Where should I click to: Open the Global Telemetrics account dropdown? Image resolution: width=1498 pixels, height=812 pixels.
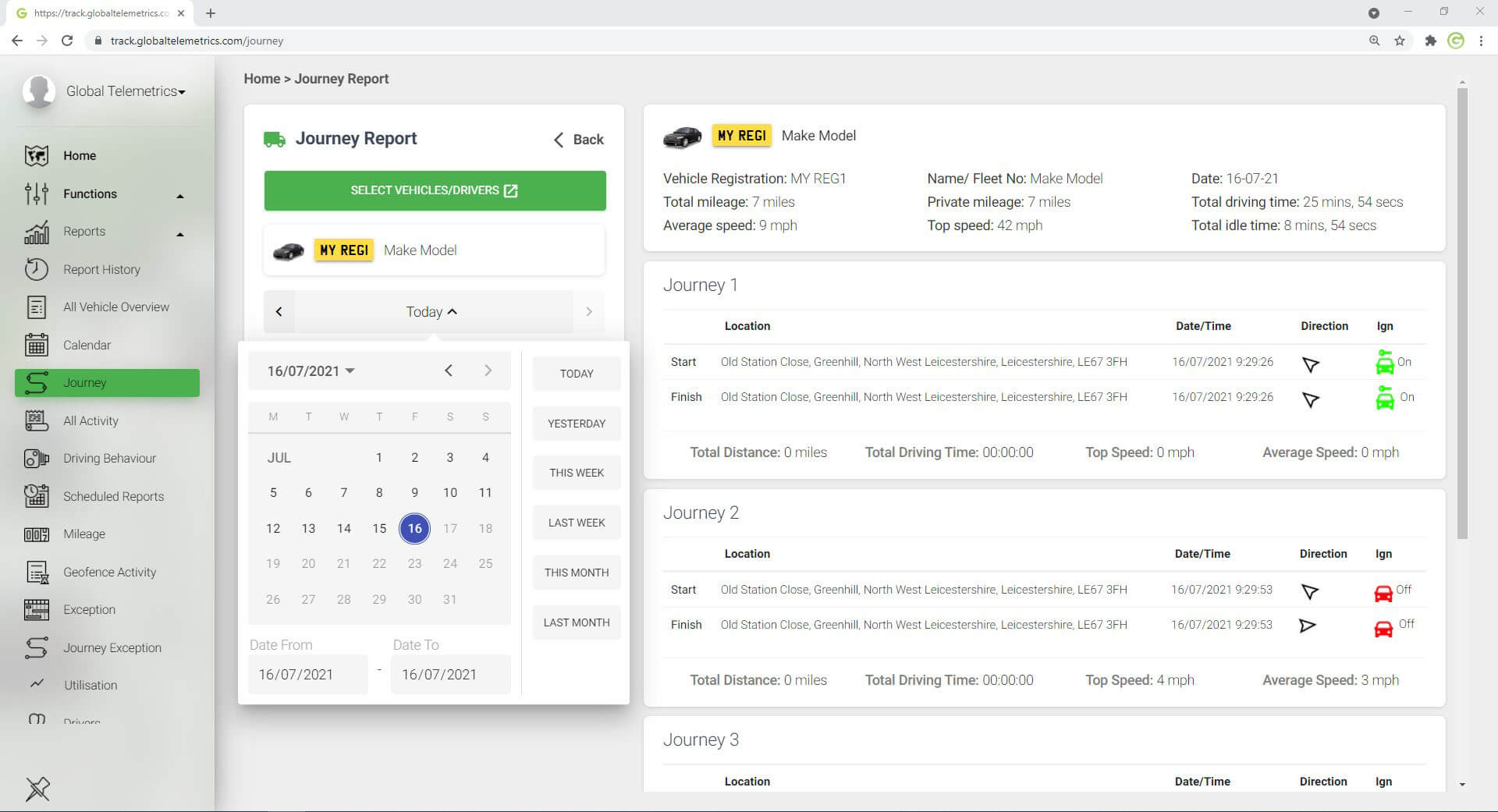tap(126, 91)
